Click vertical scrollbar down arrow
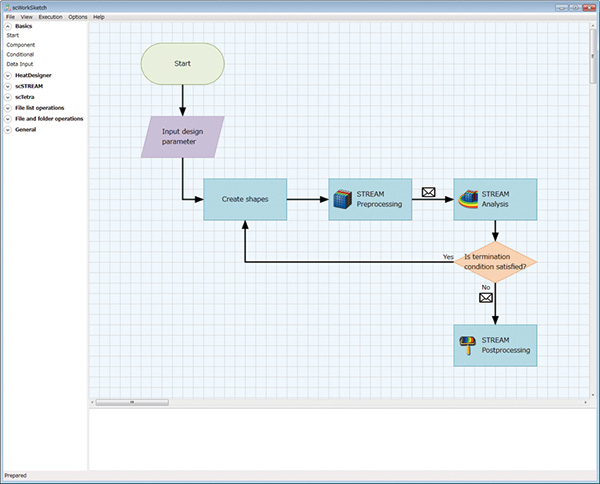Viewport: 600px width, 484px height. coord(593,395)
